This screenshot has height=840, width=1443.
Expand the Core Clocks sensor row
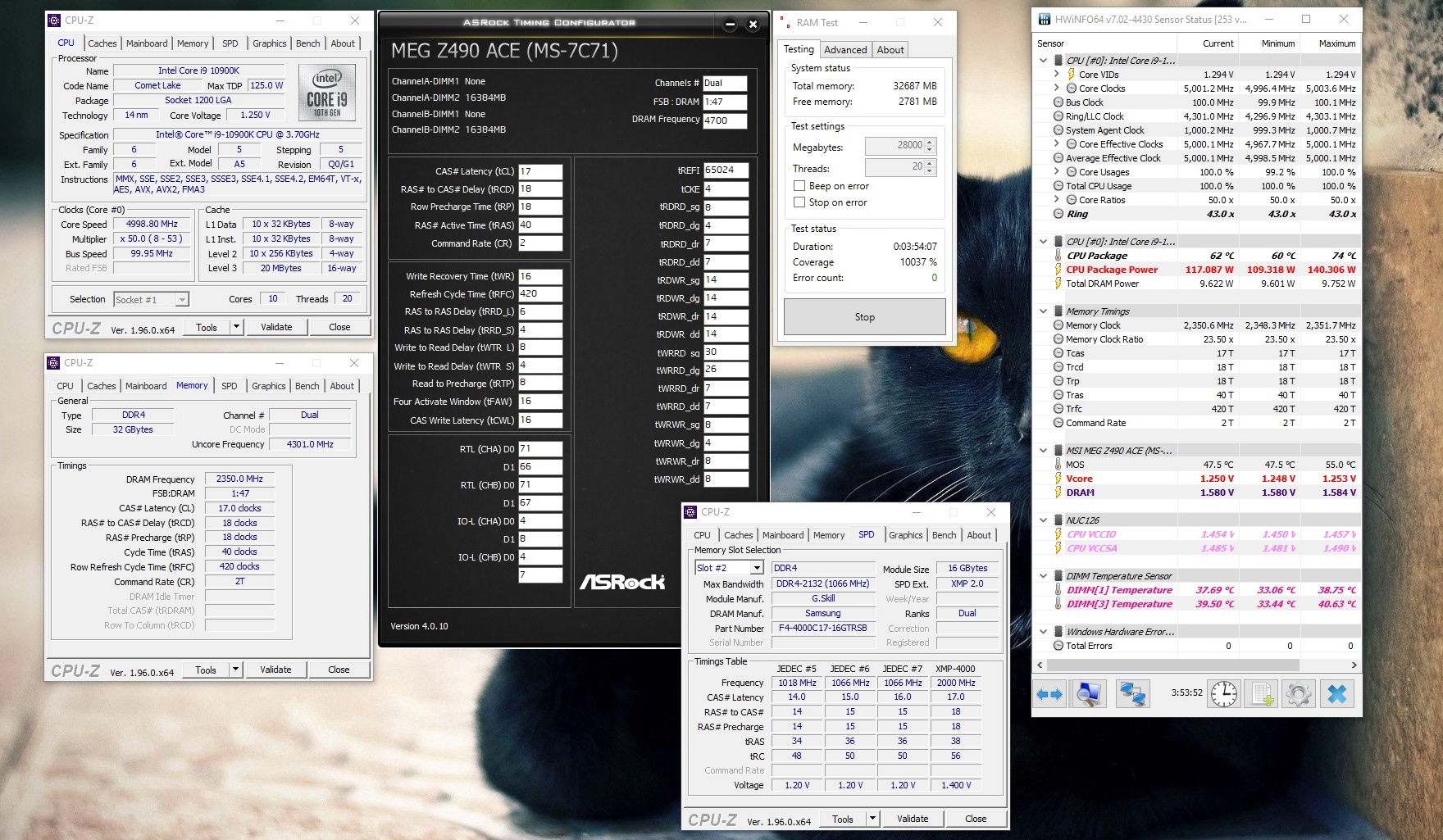(x=1057, y=89)
